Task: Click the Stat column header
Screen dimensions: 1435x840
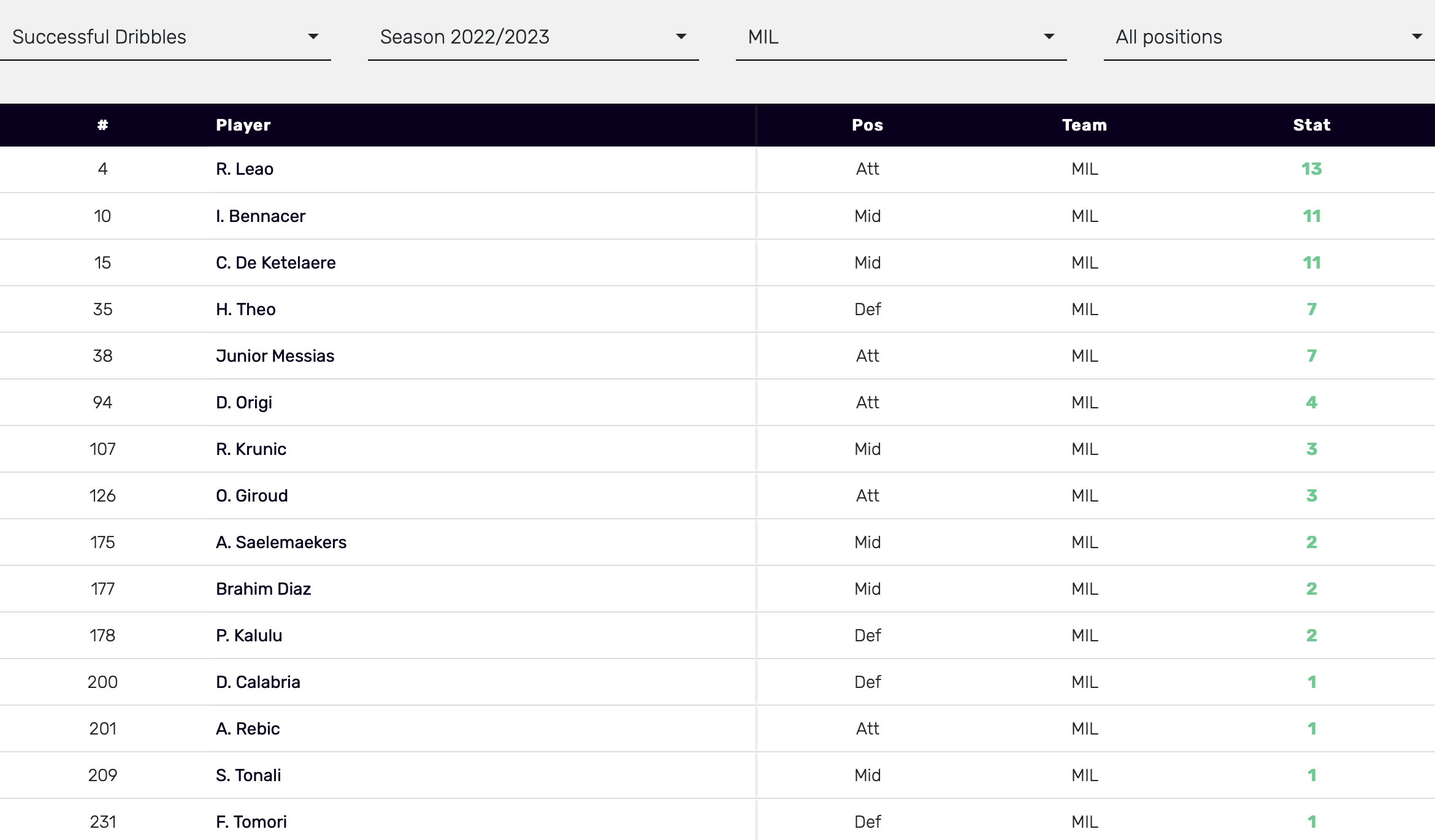Action: pyautogui.click(x=1312, y=125)
